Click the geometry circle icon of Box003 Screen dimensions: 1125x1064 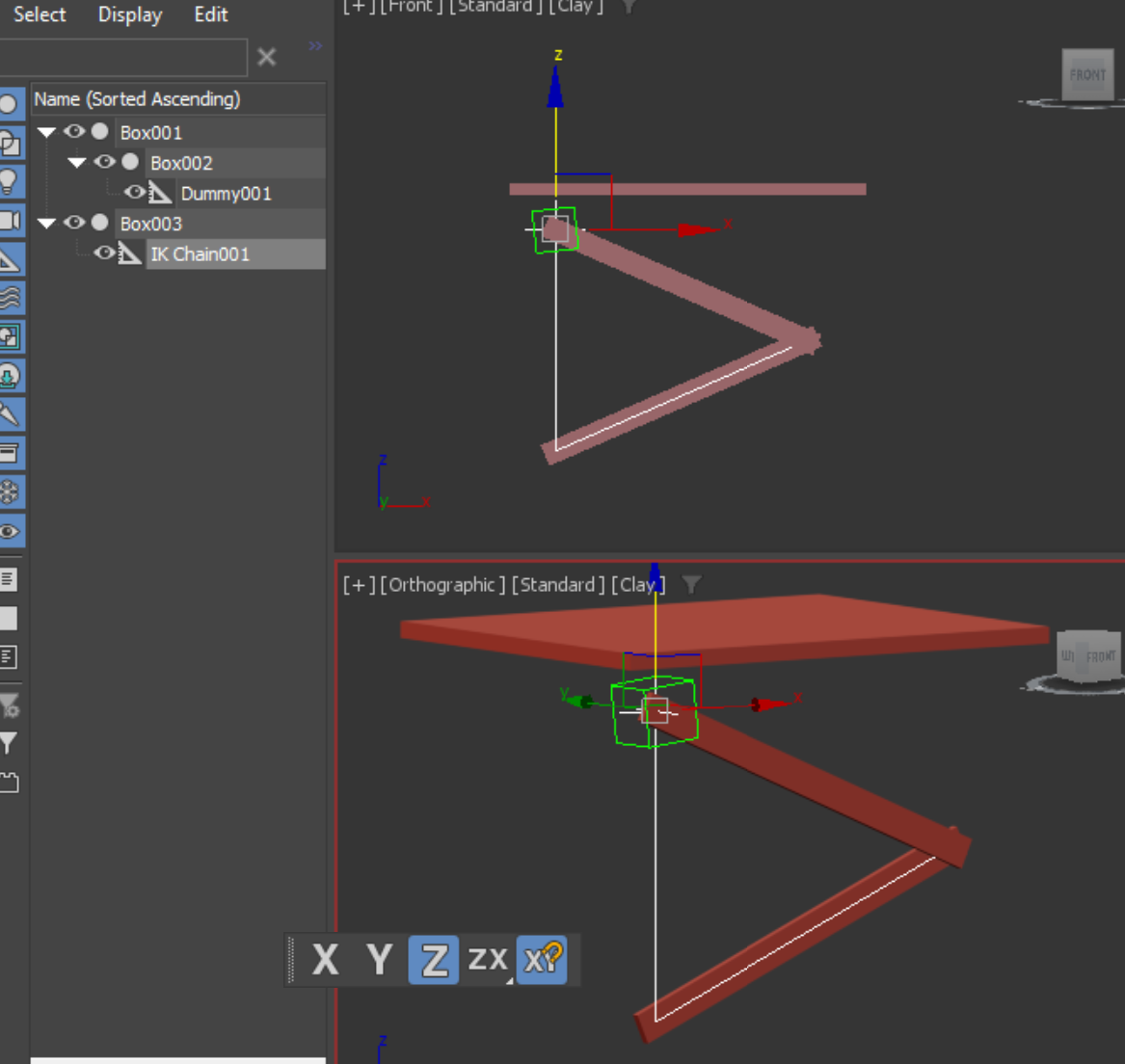click(99, 223)
